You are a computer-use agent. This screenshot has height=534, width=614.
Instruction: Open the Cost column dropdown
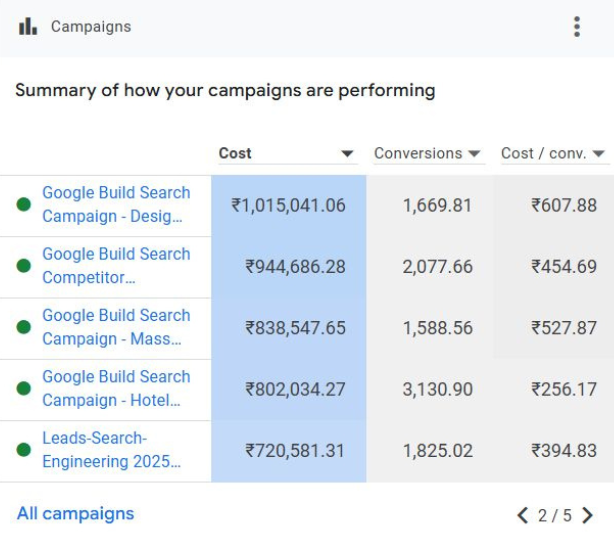coord(347,154)
